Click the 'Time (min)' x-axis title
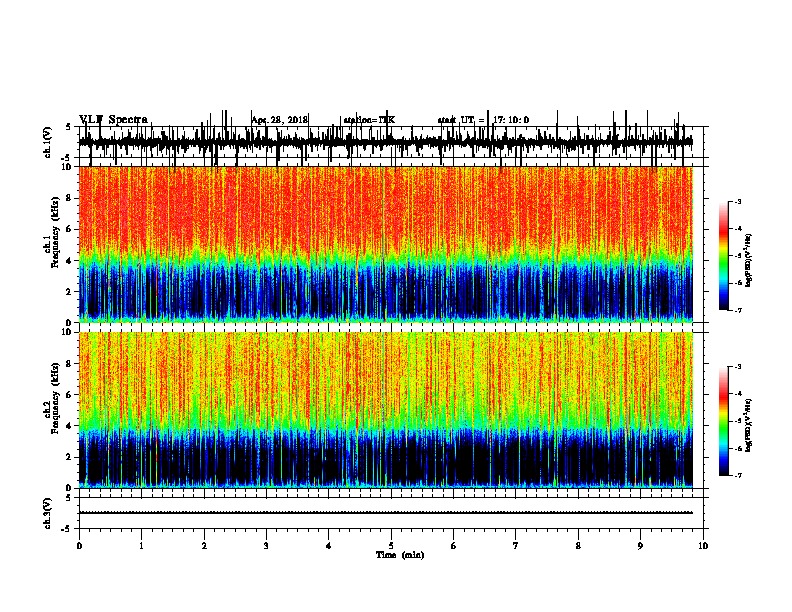The image size is (792, 612). point(400,555)
